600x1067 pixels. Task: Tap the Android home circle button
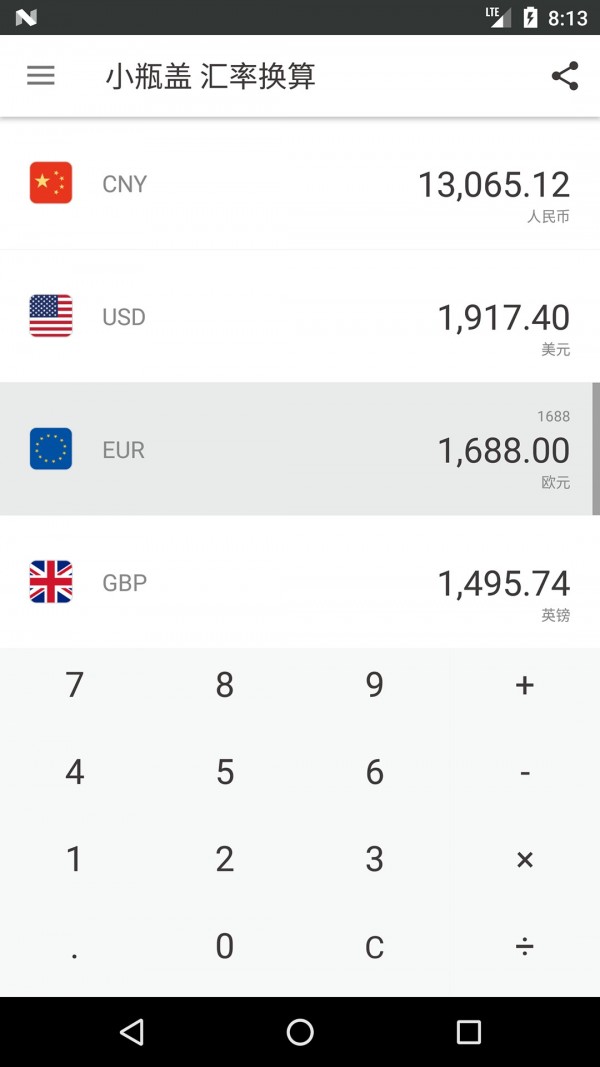(300, 1032)
